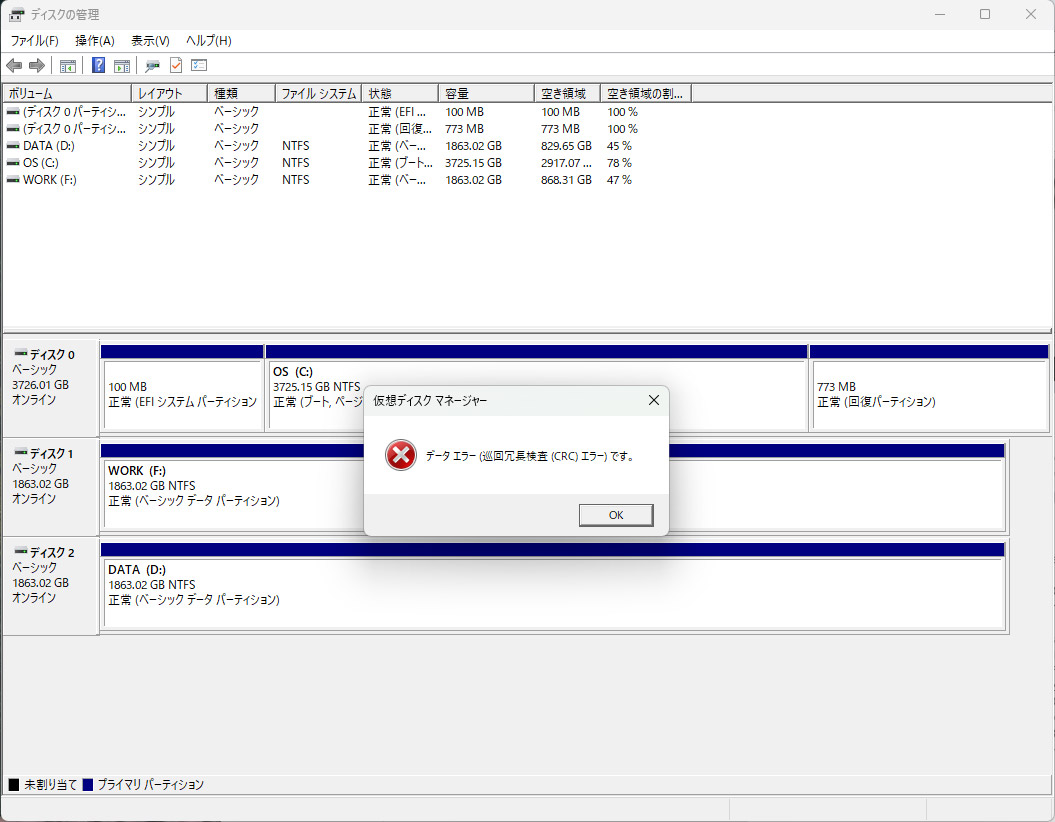This screenshot has width=1055, height=822.
Task: Select the DATA (D:) partition block on ディスク 2
Action: pyautogui.click(x=552, y=593)
